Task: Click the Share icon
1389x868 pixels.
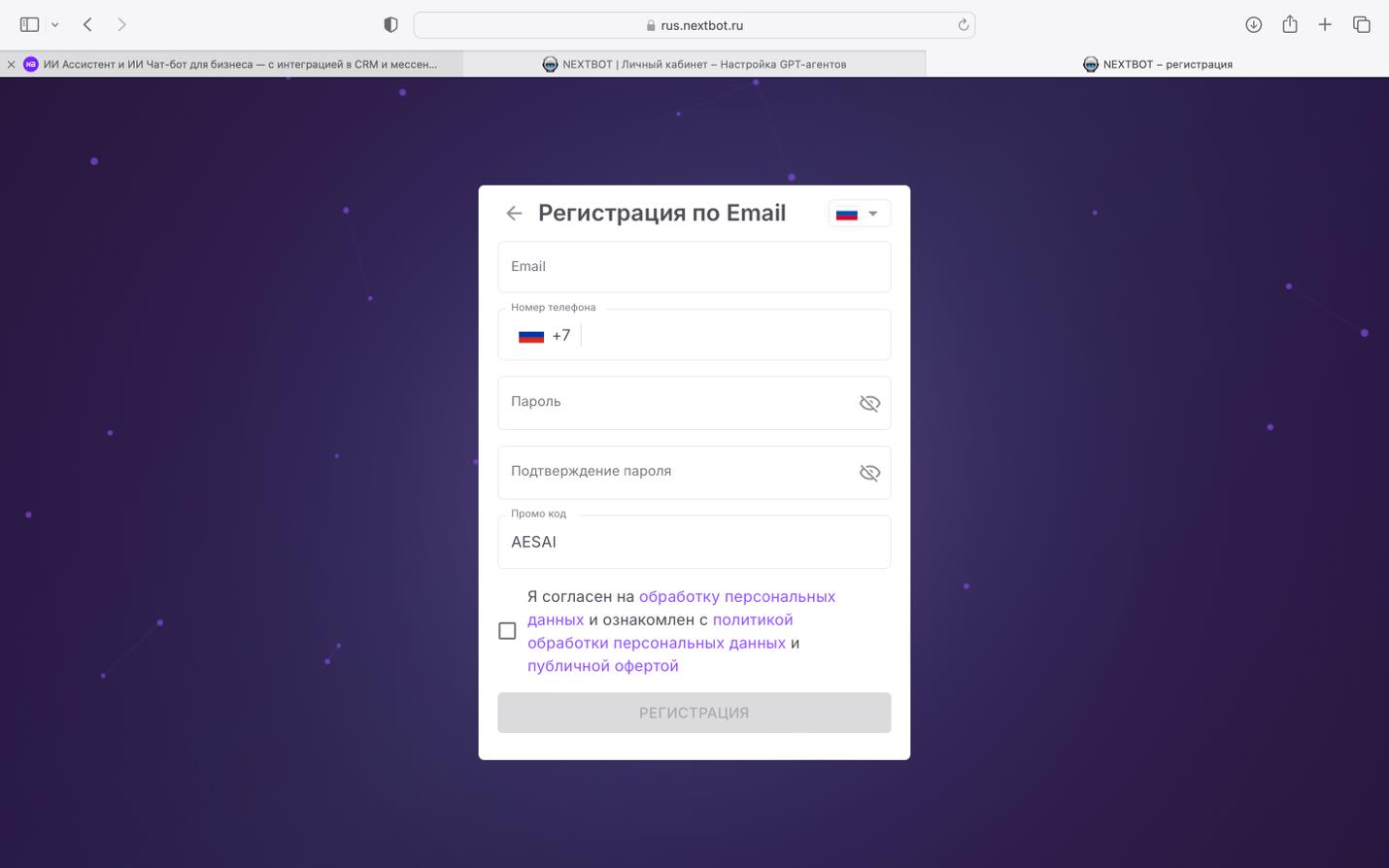Action: click(1289, 24)
